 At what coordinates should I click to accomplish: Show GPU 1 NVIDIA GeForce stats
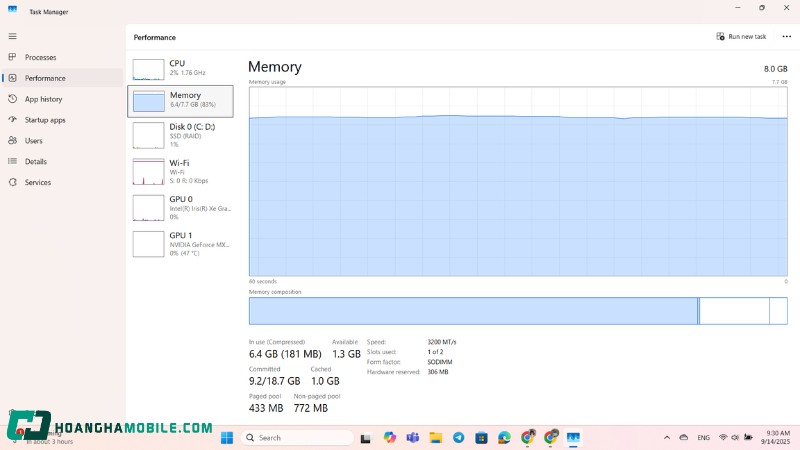click(180, 243)
